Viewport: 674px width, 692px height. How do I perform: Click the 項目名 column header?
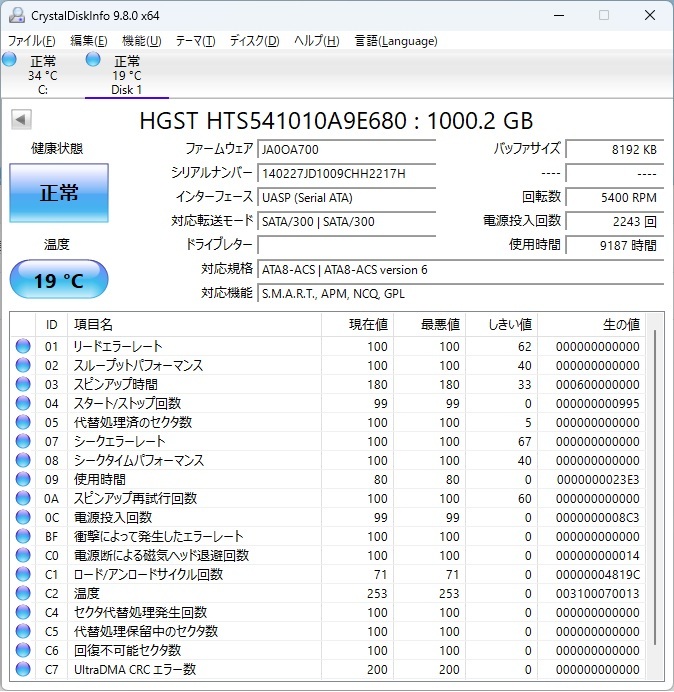click(x=194, y=324)
